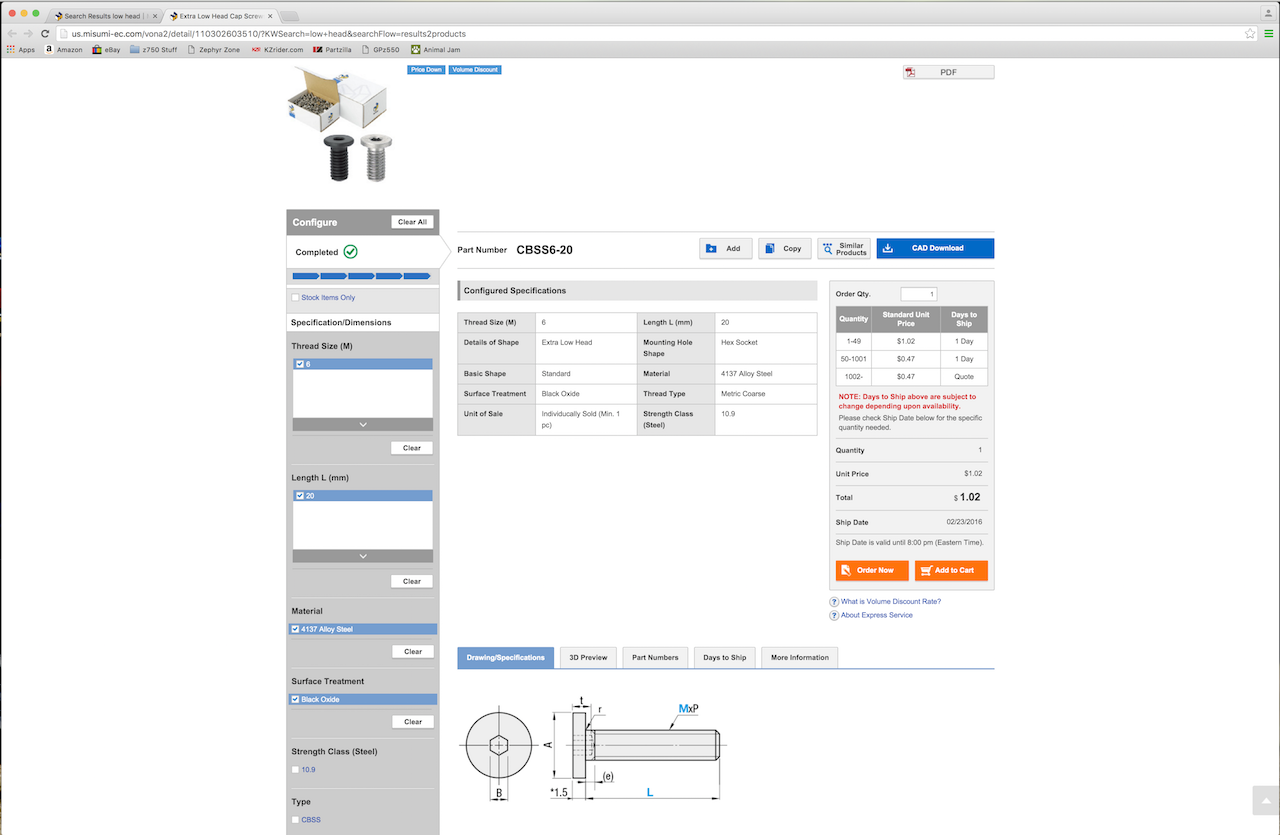Open the Chrome menu hamburger
Screen dimensions: 1280x835
click(1268, 33)
